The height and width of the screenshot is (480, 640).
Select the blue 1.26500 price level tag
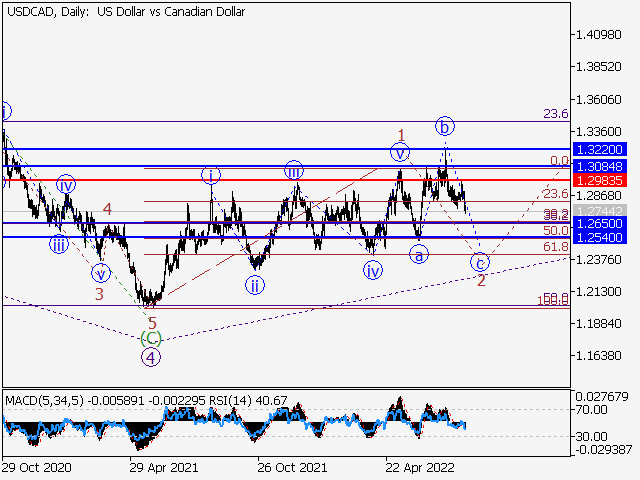coord(600,224)
